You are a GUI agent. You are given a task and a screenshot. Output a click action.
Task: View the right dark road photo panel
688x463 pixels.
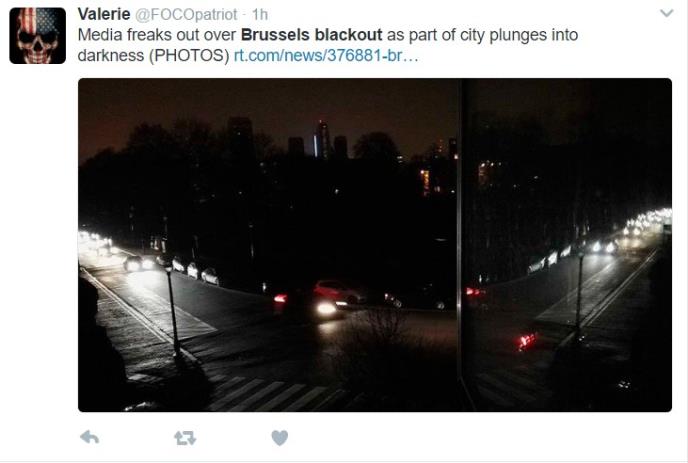(566, 245)
